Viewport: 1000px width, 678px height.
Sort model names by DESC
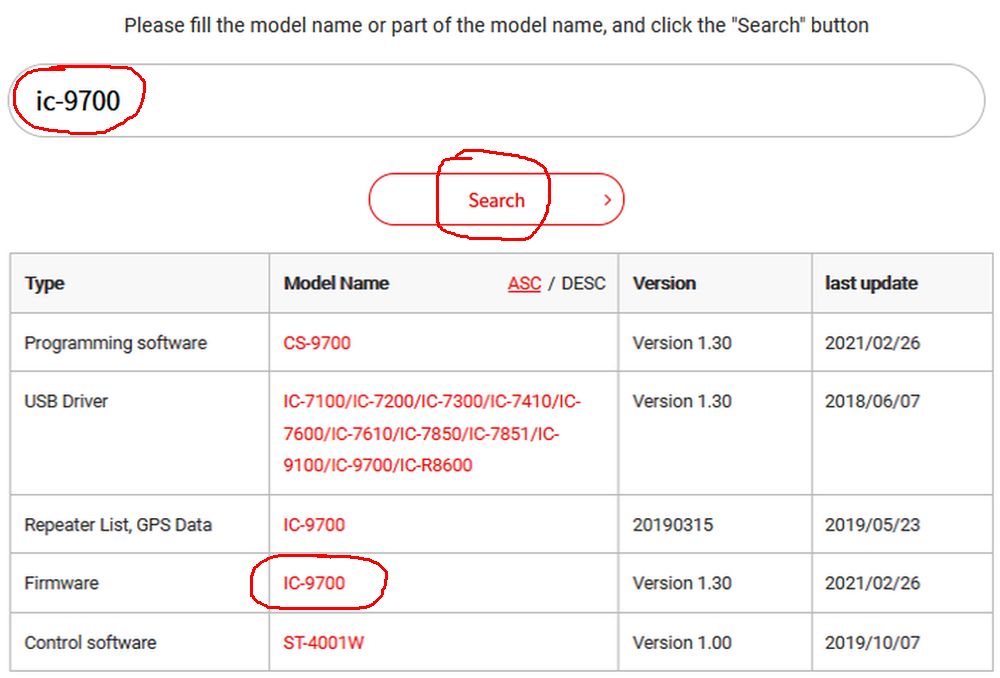point(583,283)
